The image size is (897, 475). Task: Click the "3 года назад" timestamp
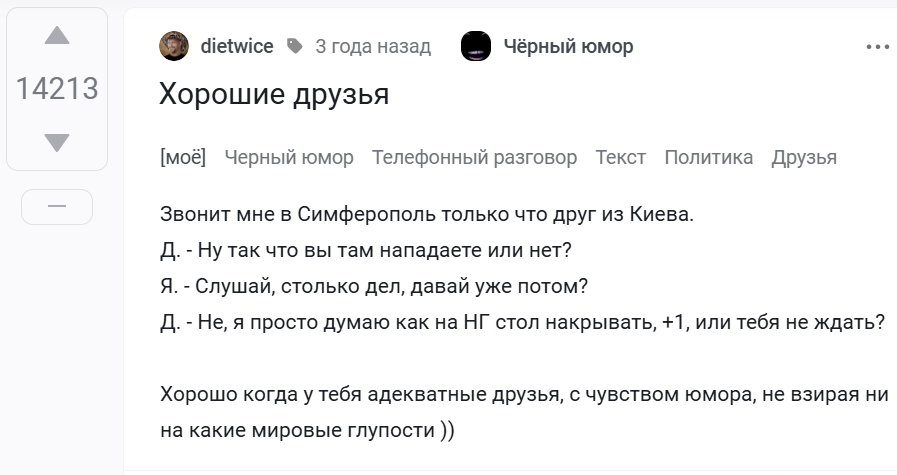(373, 46)
